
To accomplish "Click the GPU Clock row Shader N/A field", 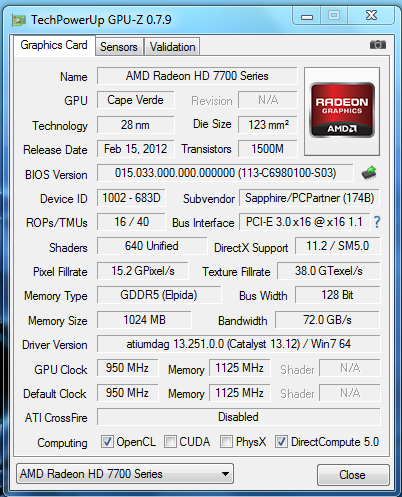I will point(350,368).
